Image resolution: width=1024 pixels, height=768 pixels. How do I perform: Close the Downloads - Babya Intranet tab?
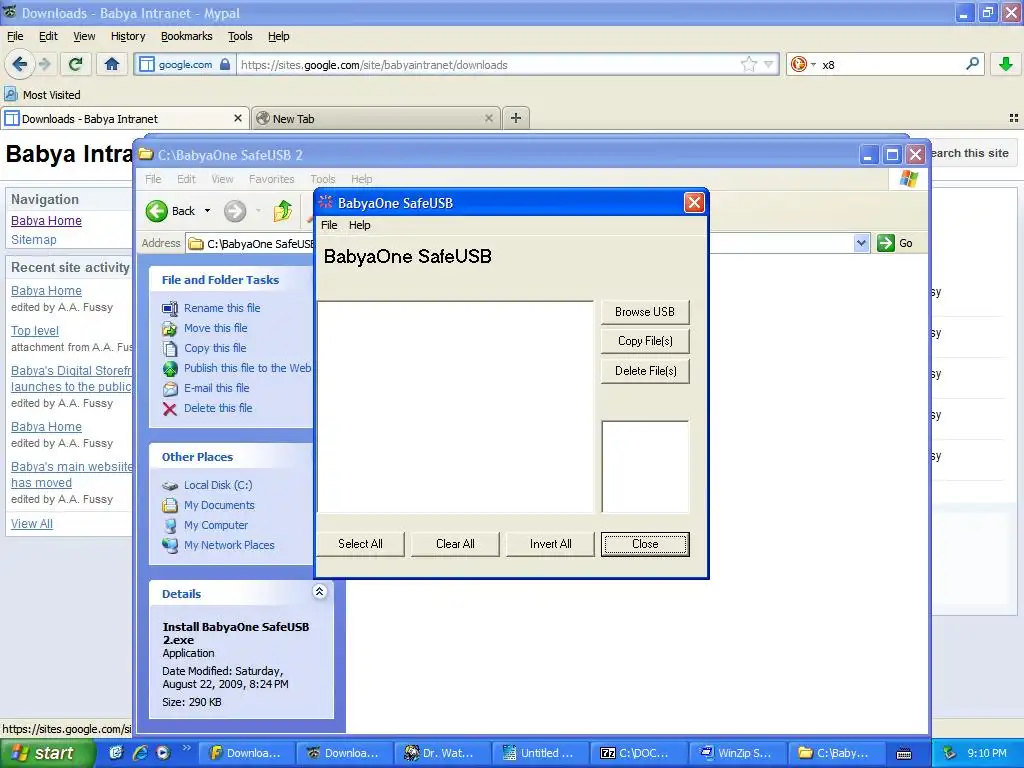(238, 118)
